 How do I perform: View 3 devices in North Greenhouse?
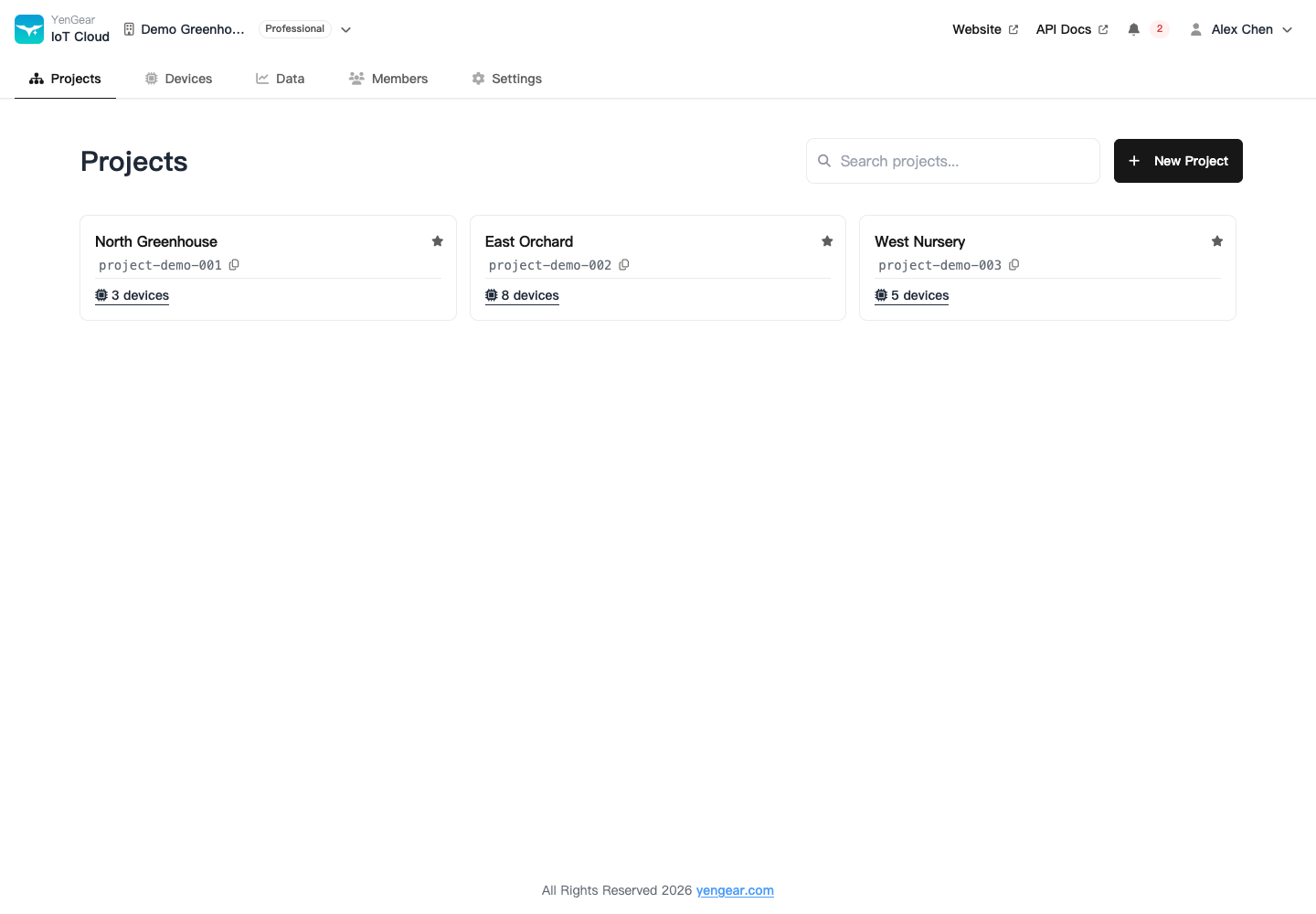(133, 295)
